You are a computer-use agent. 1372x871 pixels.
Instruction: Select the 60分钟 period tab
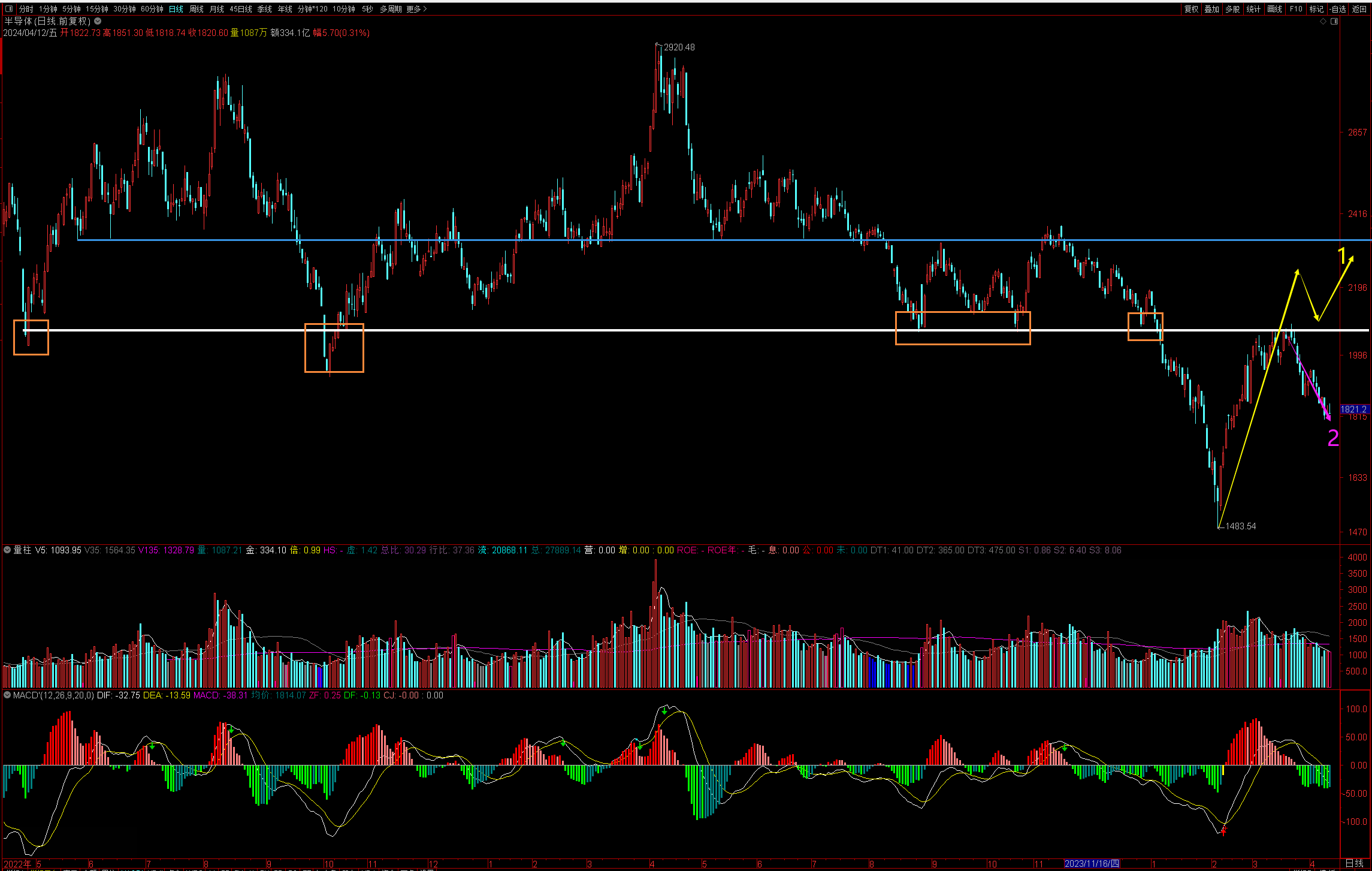click(x=152, y=9)
